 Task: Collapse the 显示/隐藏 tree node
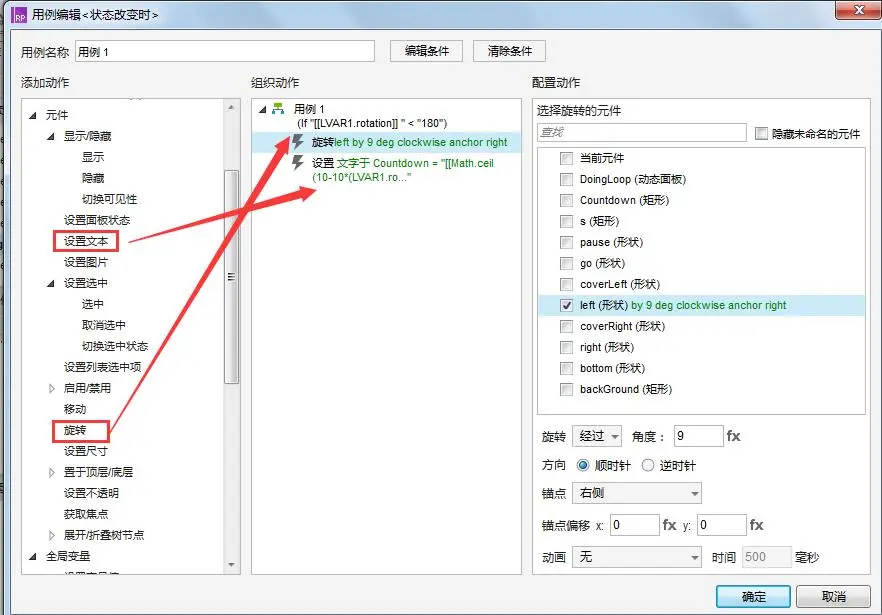click(51, 136)
